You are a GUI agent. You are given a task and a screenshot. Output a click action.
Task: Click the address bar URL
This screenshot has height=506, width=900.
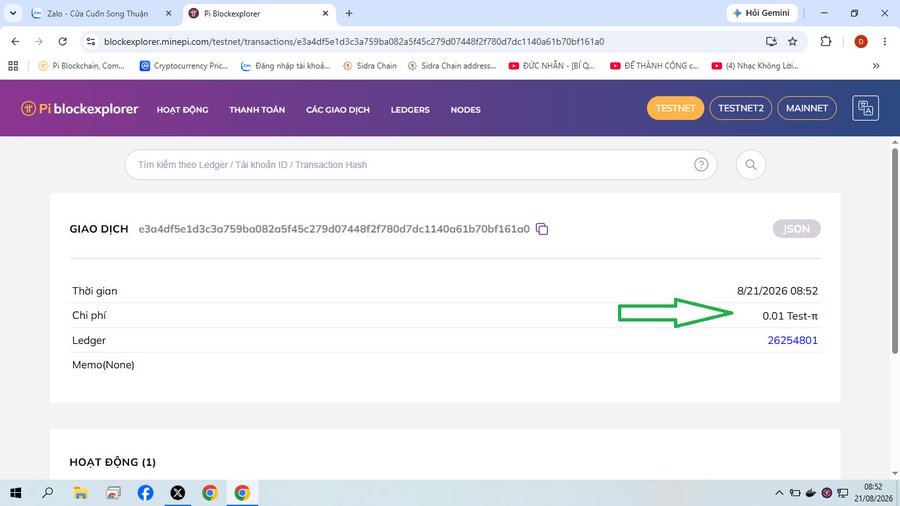[354, 41]
